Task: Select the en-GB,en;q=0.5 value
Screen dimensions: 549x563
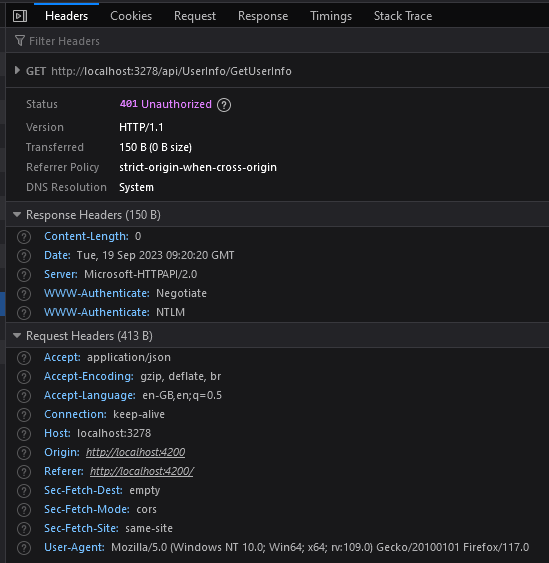Action: tap(182, 395)
